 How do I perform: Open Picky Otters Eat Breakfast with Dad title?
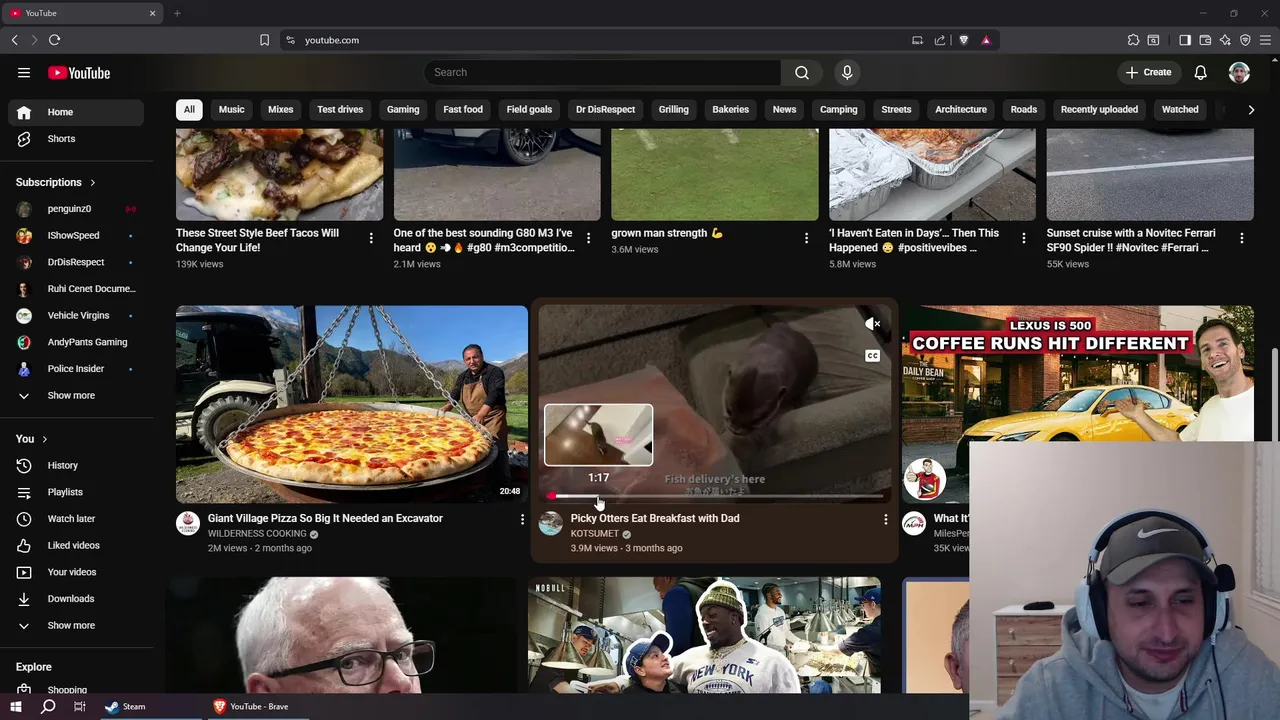[655, 518]
